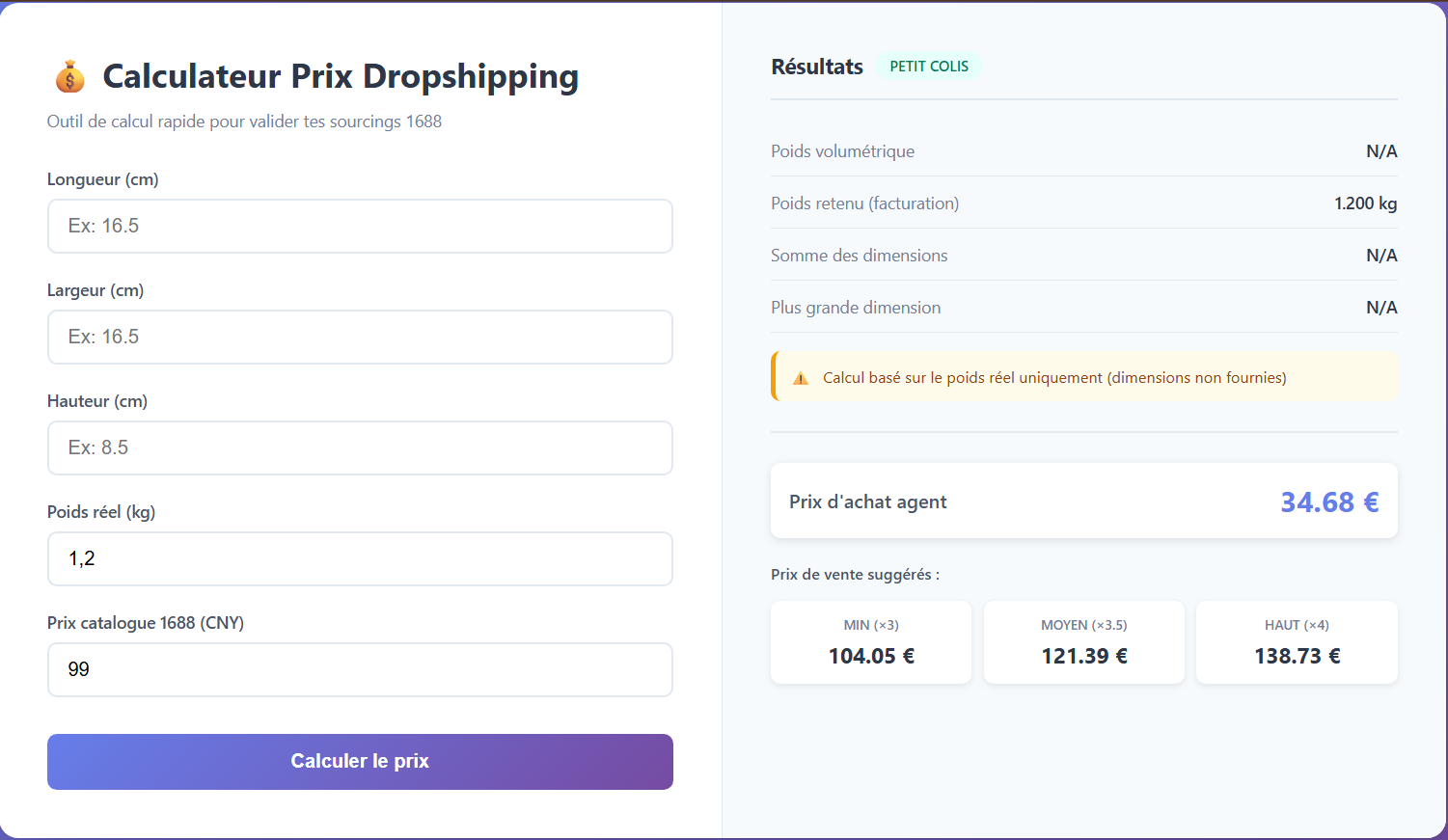
Task: Click the Poids retenu 1.200 kg value
Action: [x=1365, y=203]
